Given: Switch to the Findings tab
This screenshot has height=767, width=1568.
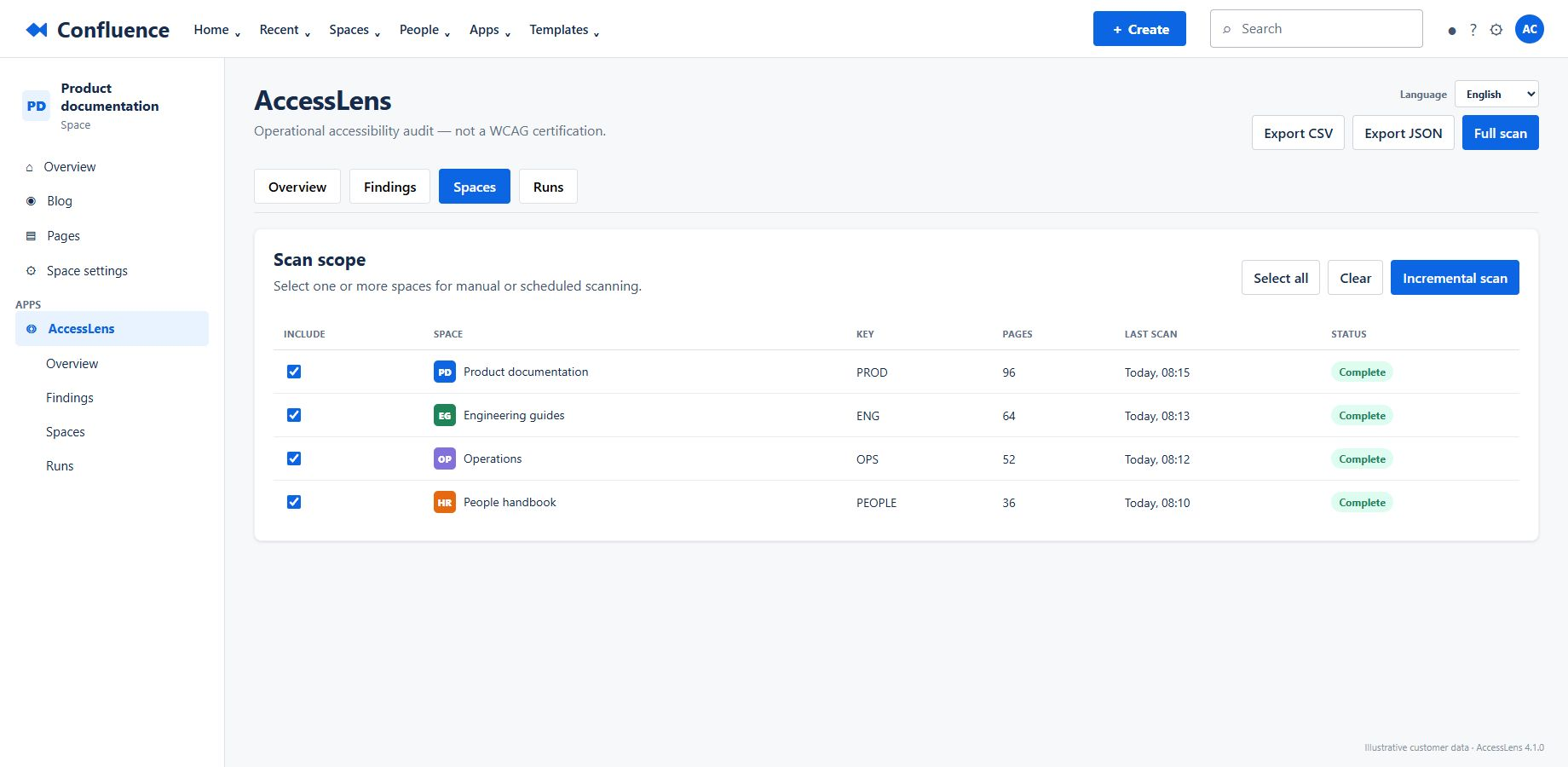Looking at the screenshot, I should click(x=389, y=187).
